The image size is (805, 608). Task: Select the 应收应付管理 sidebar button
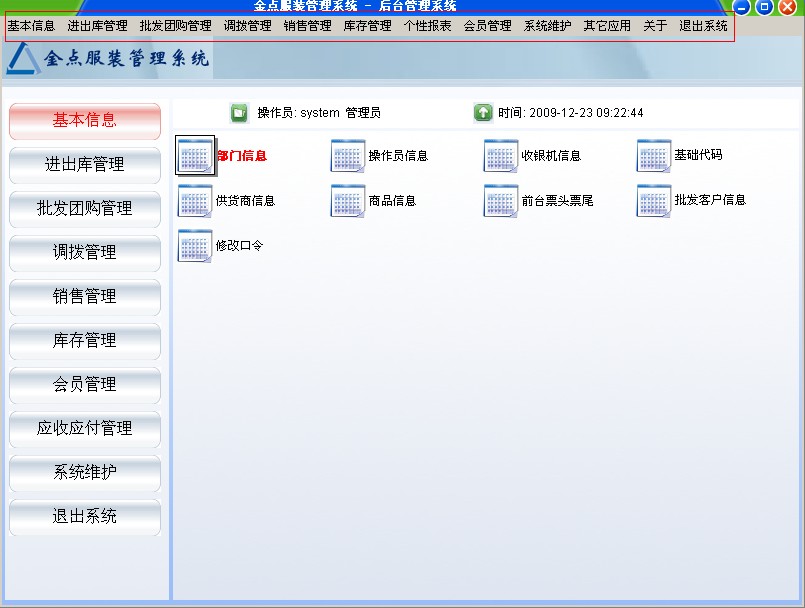coord(85,429)
